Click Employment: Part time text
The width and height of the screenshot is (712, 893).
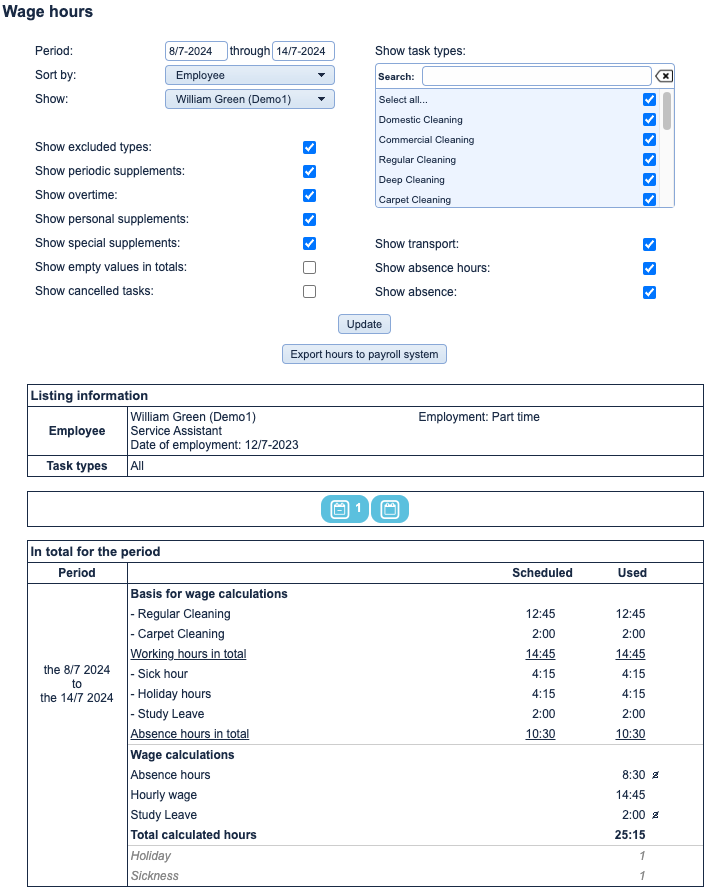[478, 417]
